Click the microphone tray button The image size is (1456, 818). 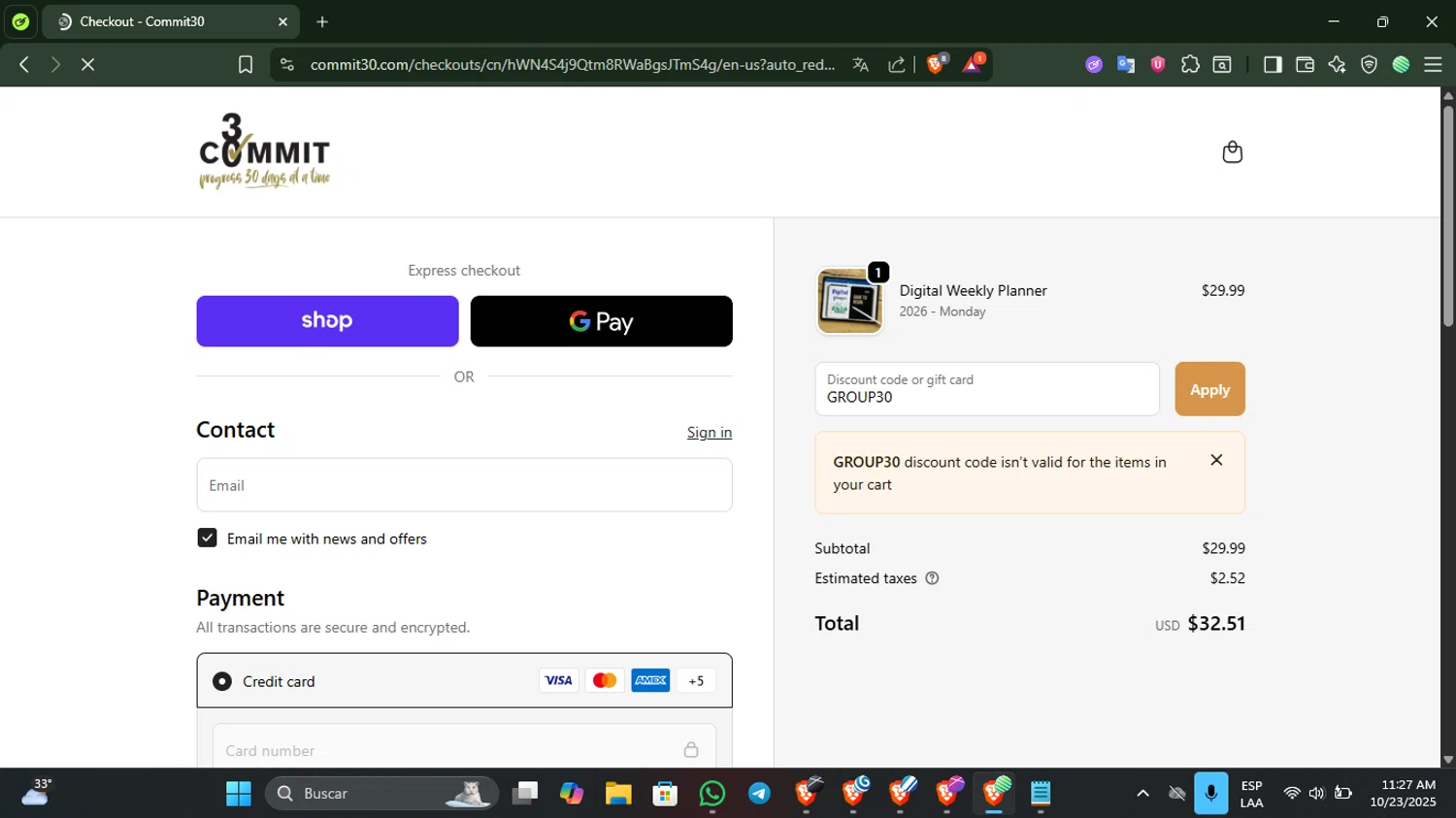click(x=1210, y=794)
